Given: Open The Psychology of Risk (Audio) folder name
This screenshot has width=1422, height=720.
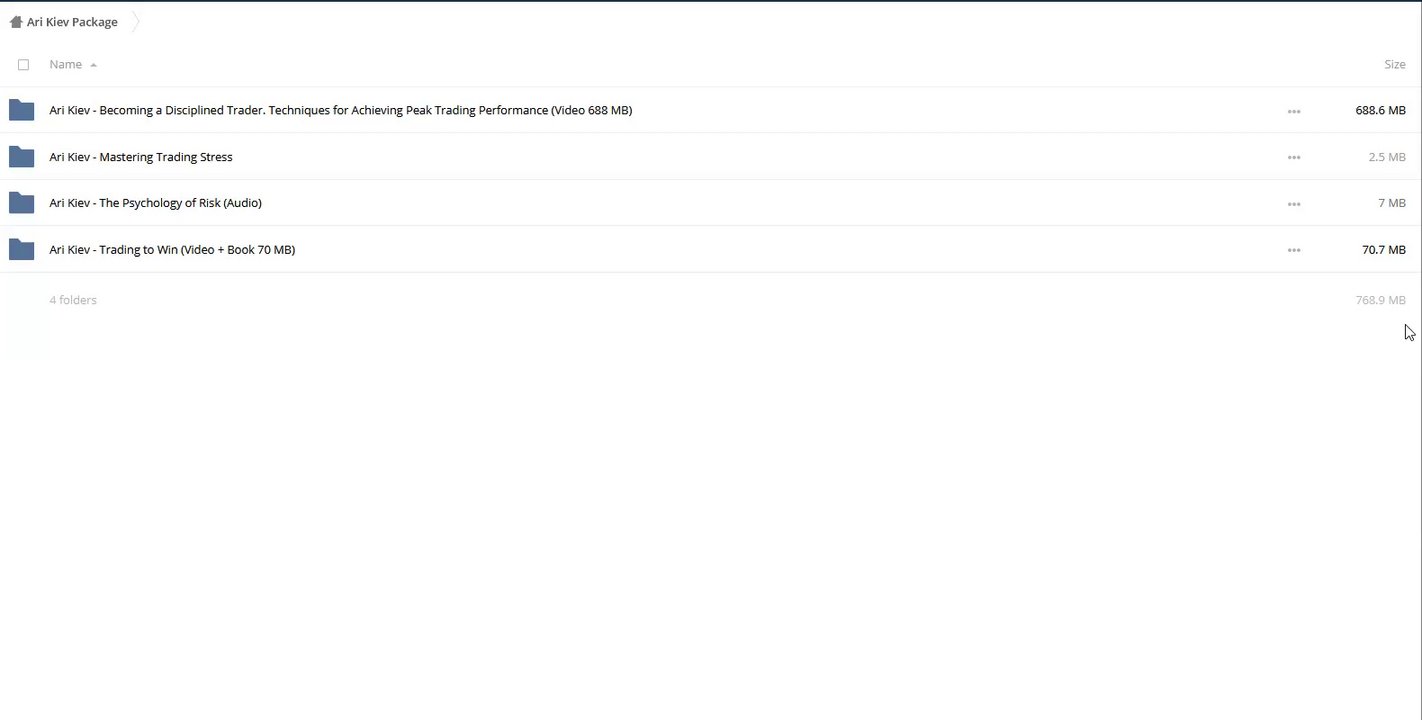Looking at the screenshot, I should click(x=155, y=203).
